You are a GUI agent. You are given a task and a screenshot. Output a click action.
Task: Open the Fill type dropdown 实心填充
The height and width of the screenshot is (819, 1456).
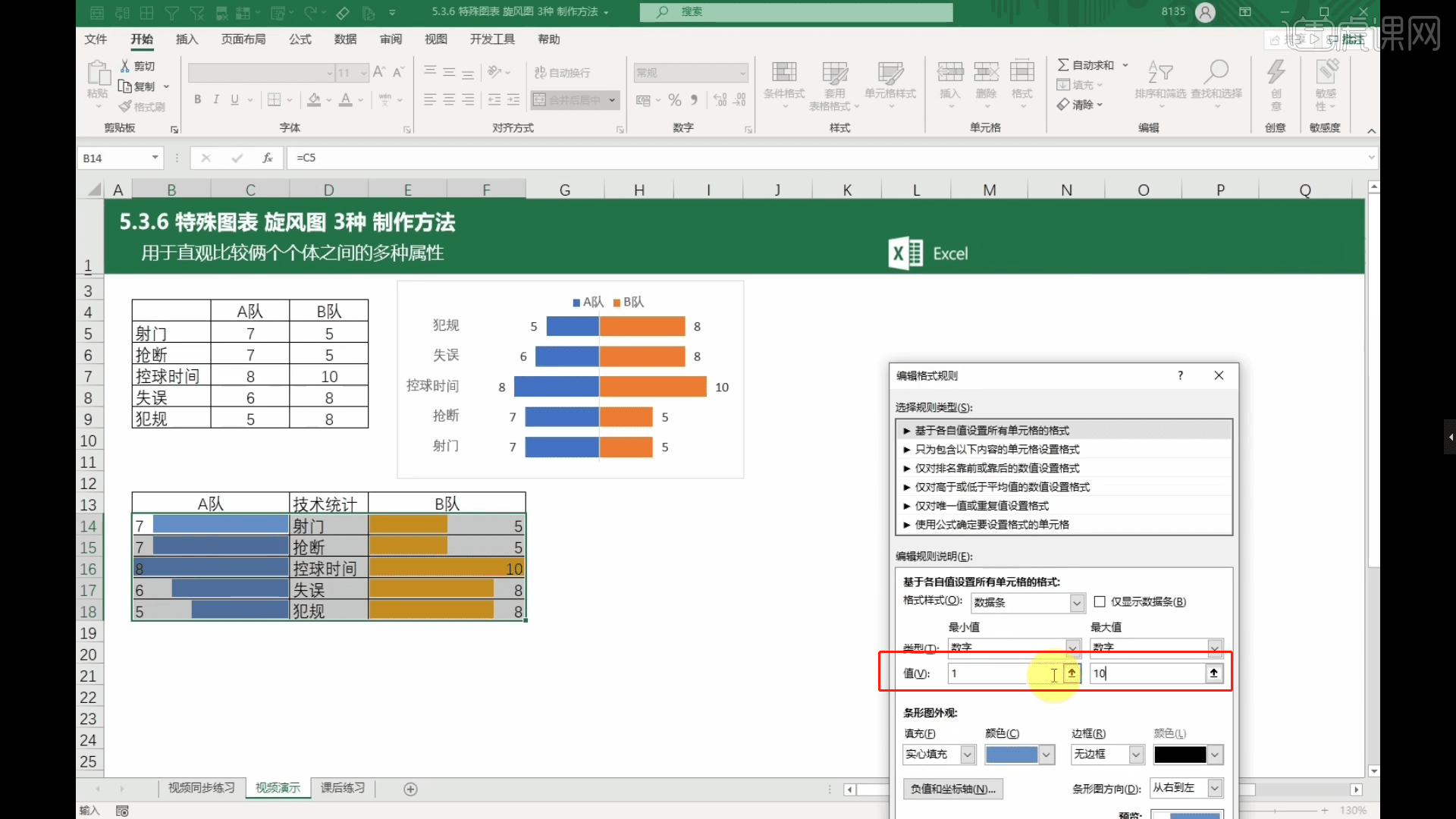coord(939,755)
